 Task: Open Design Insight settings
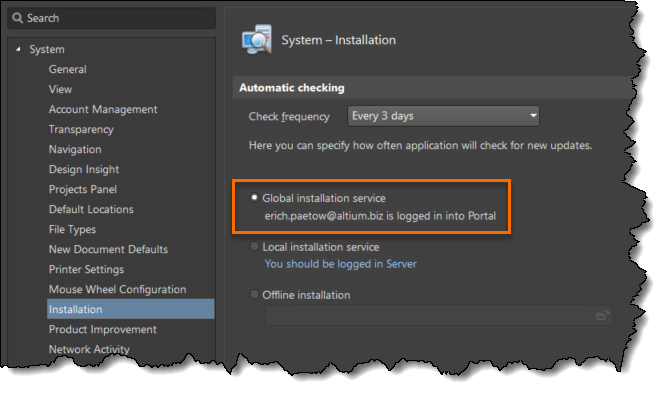click(84, 169)
